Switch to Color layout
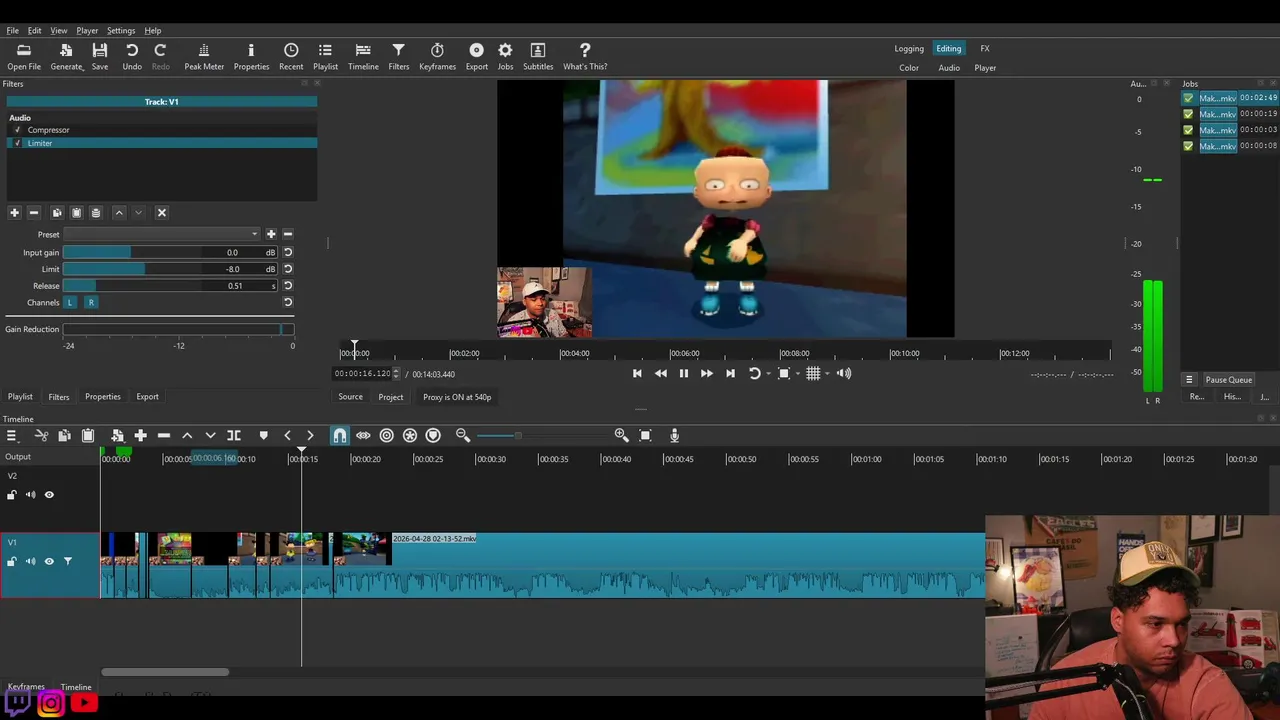Image resolution: width=1280 pixels, height=720 pixels. (x=909, y=68)
